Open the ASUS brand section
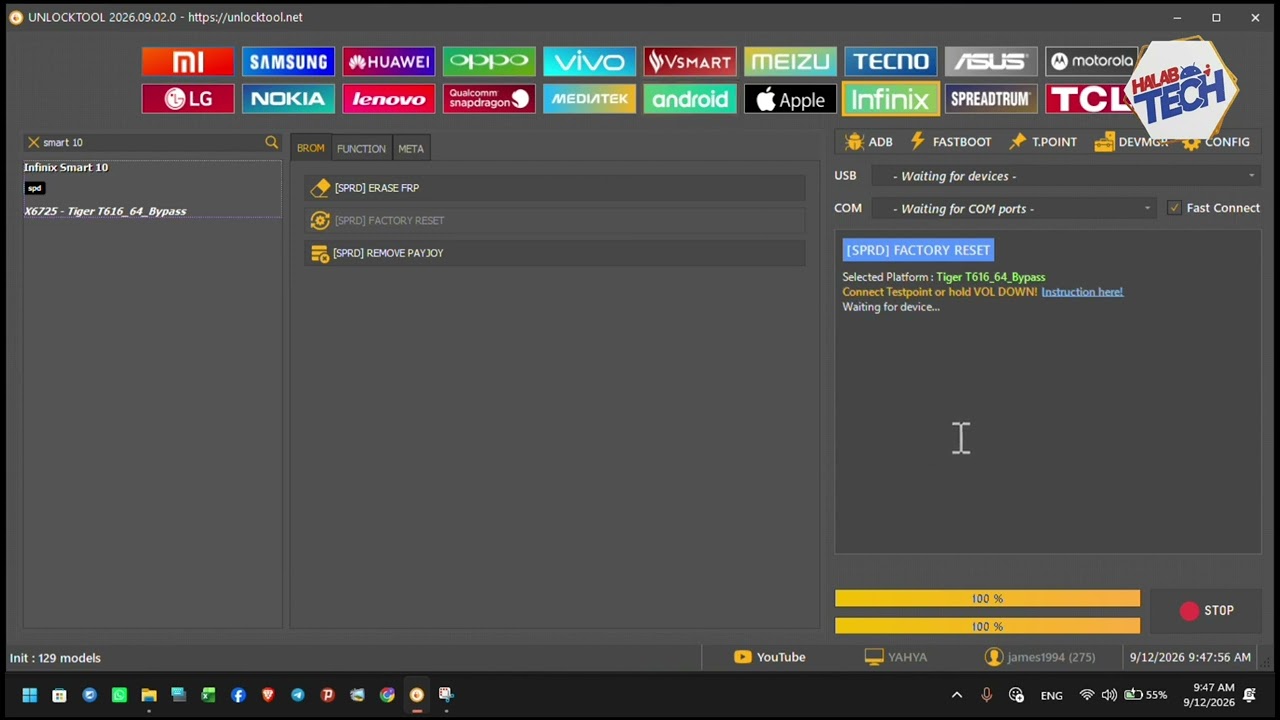1280x720 pixels. click(991, 62)
